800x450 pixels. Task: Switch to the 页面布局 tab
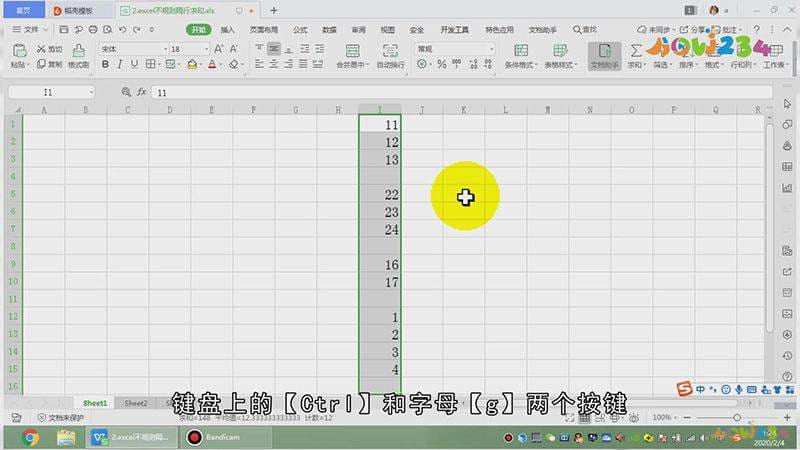click(x=264, y=30)
